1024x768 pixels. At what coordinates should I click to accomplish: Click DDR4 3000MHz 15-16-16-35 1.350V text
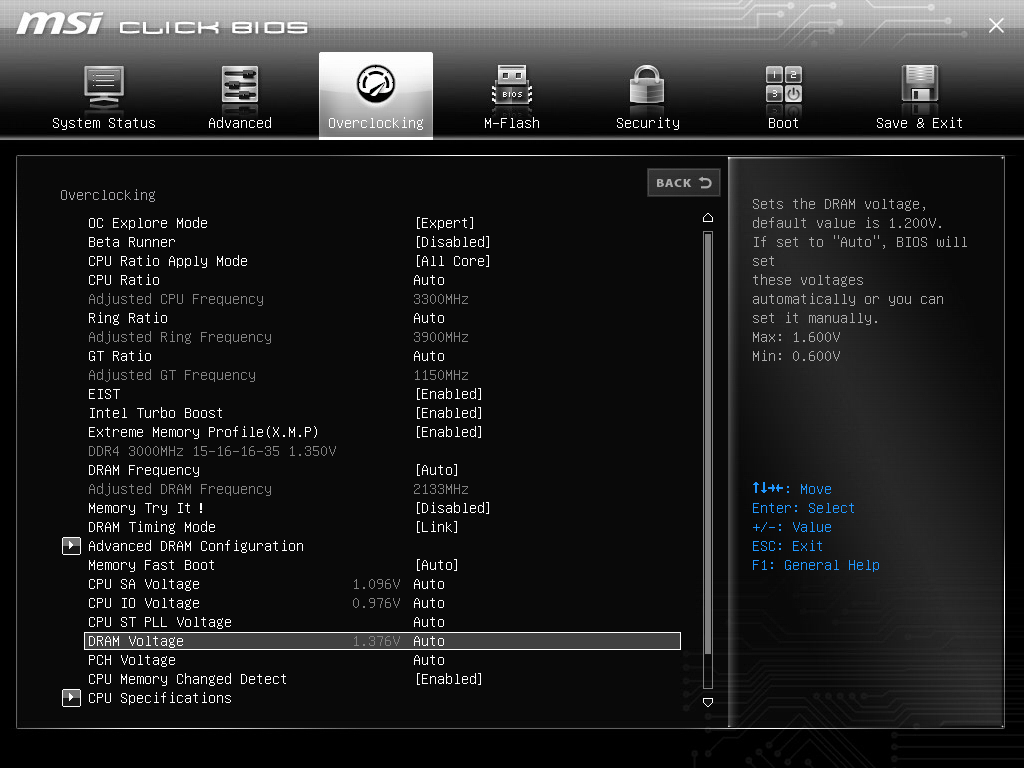pyautogui.click(x=212, y=451)
